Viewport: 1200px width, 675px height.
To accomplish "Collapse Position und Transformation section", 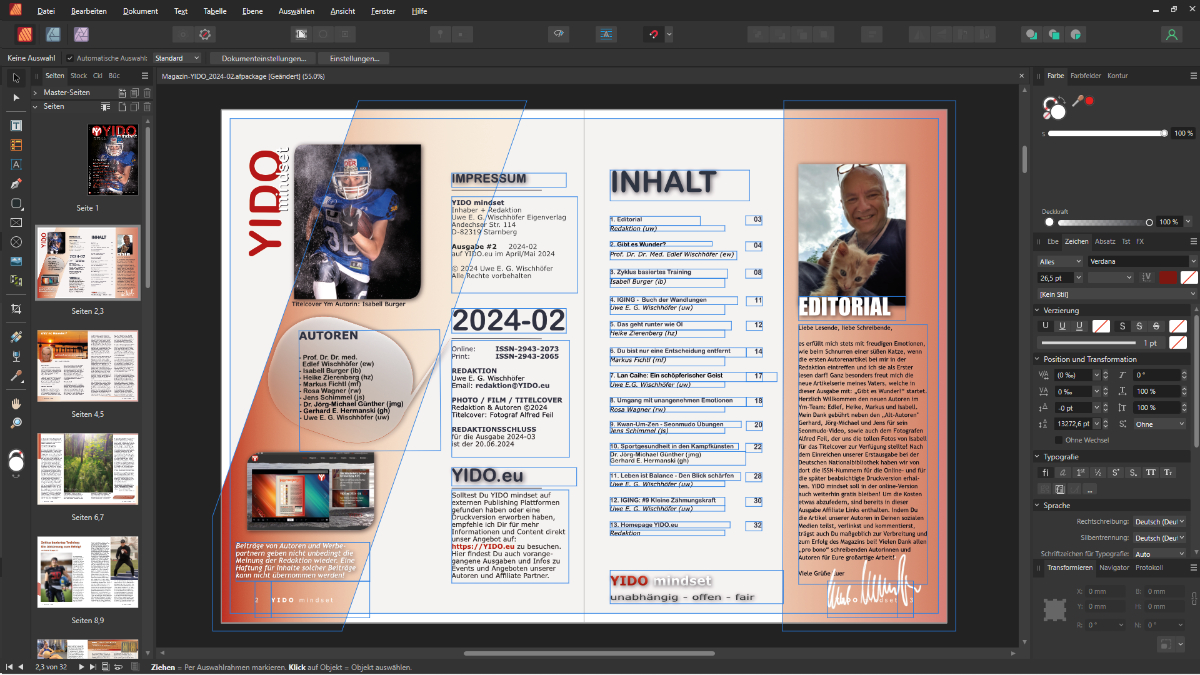I will (1036, 359).
